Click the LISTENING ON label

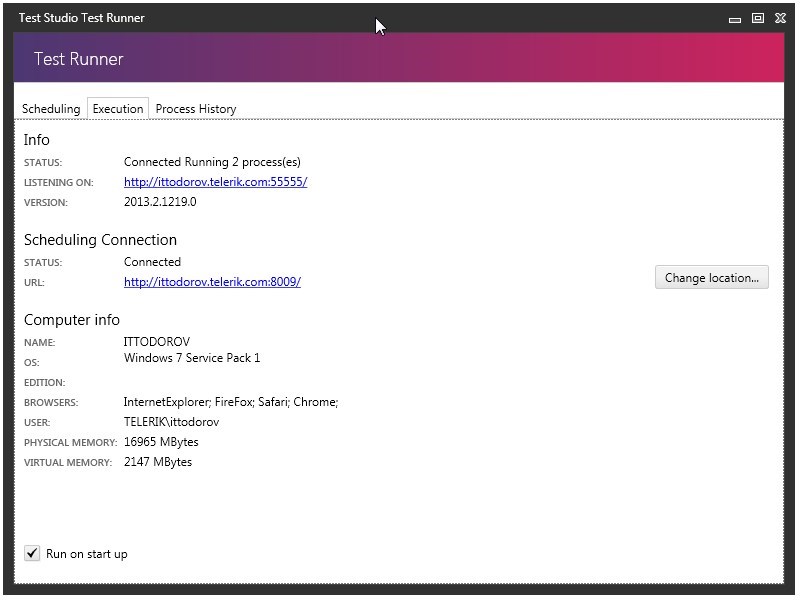(59, 183)
